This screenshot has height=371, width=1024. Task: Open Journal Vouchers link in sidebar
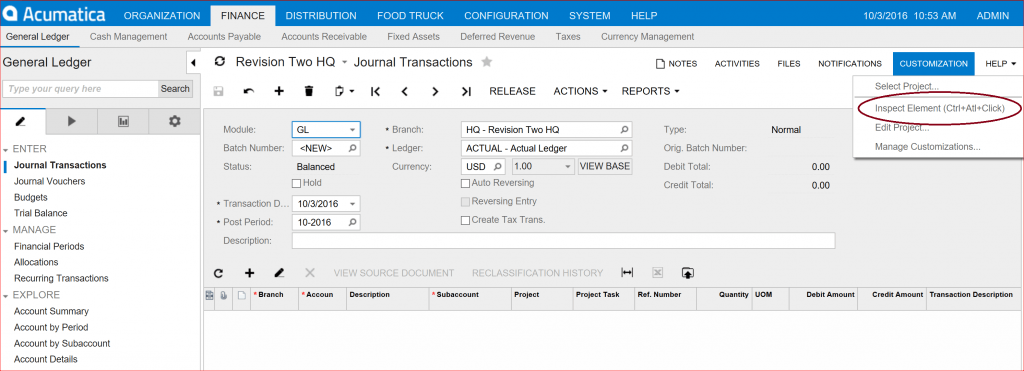pos(50,181)
